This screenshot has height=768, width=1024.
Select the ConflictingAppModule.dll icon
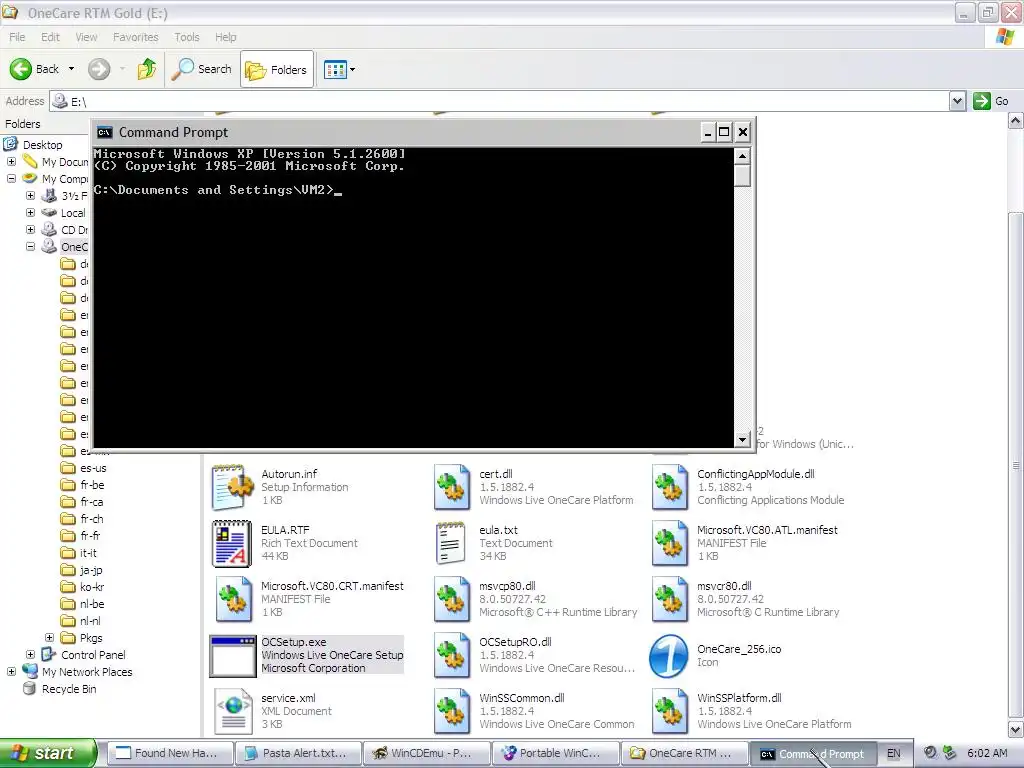click(x=669, y=487)
